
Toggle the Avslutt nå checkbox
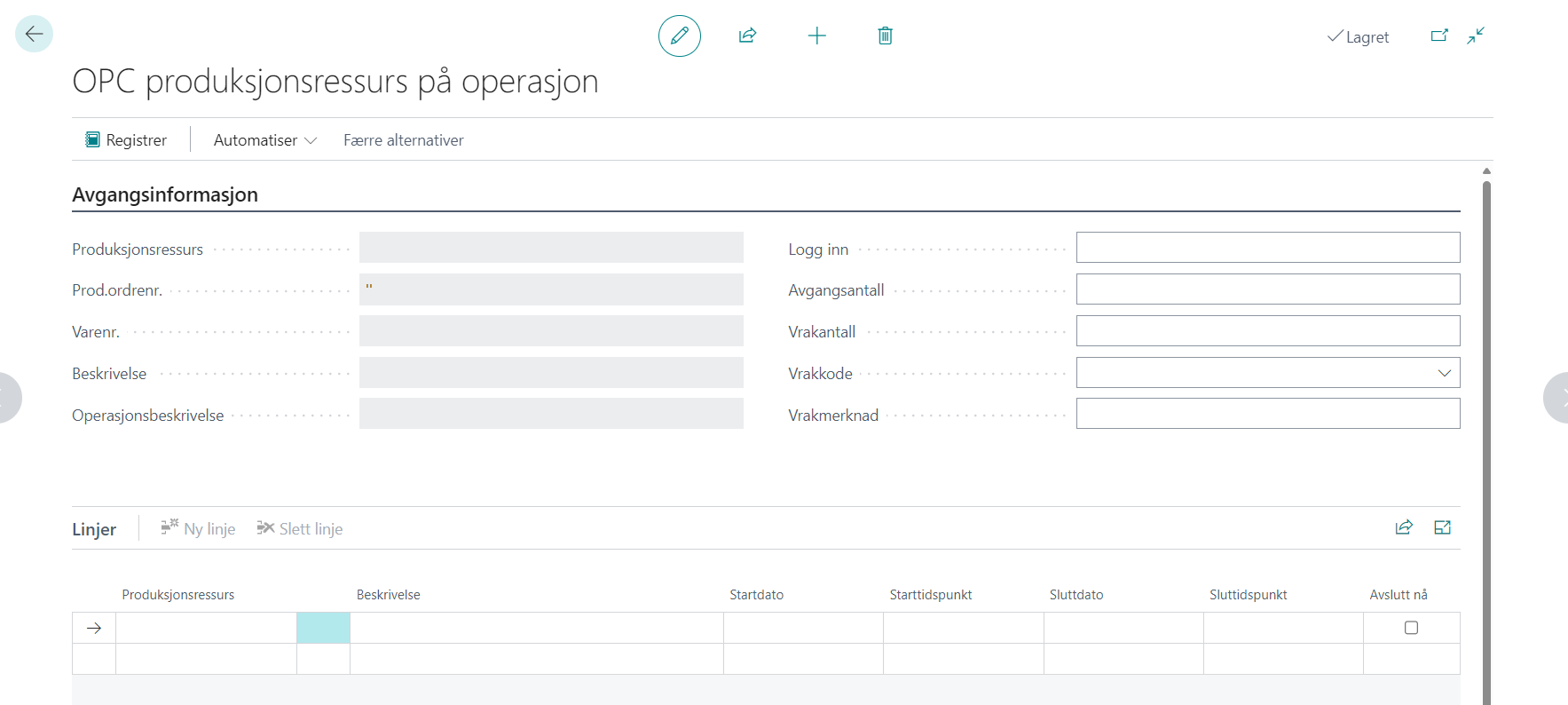[x=1411, y=628]
